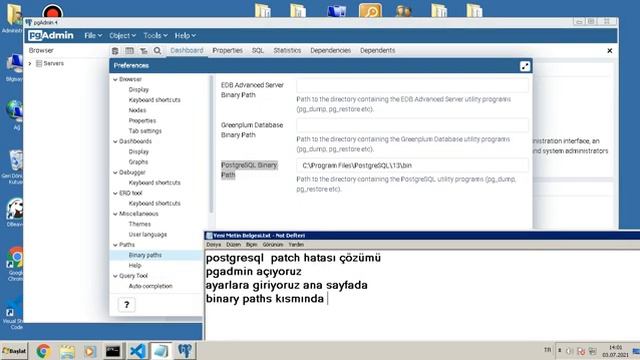Viewport: 640px width, 360px height.
Task: Click the Search Objects magnifier icon
Action: pyautogui.click(x=157, y=51)
